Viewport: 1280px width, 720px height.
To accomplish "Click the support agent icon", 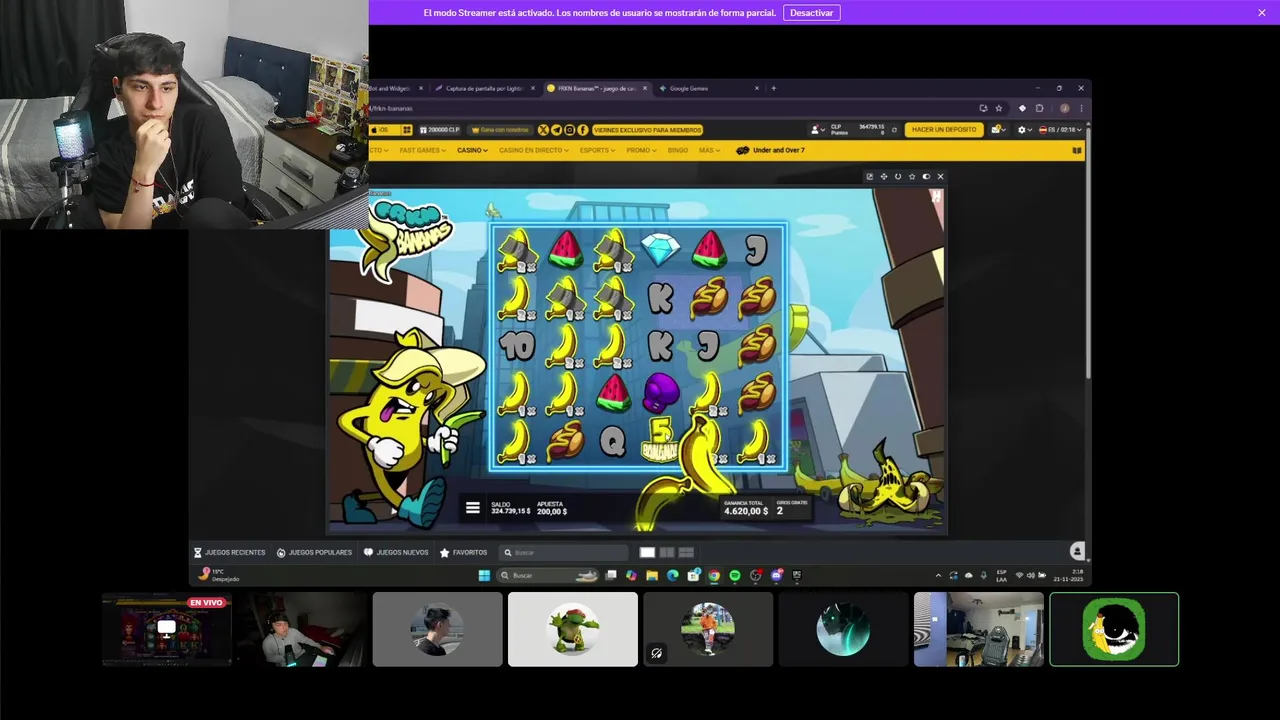I will (x=1077, y=551).
